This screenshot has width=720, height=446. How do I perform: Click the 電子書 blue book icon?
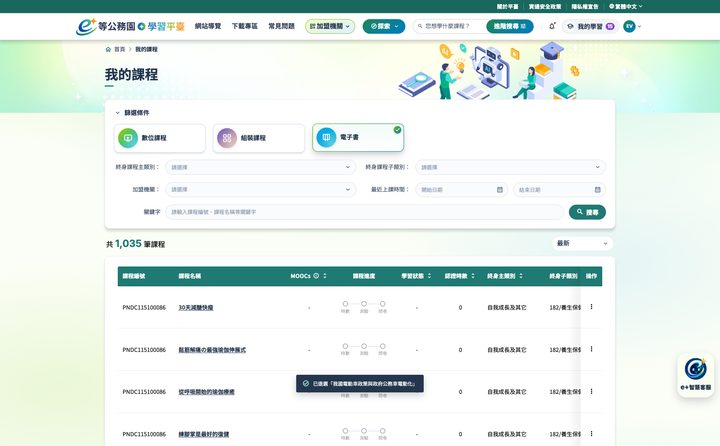point(326,137)
